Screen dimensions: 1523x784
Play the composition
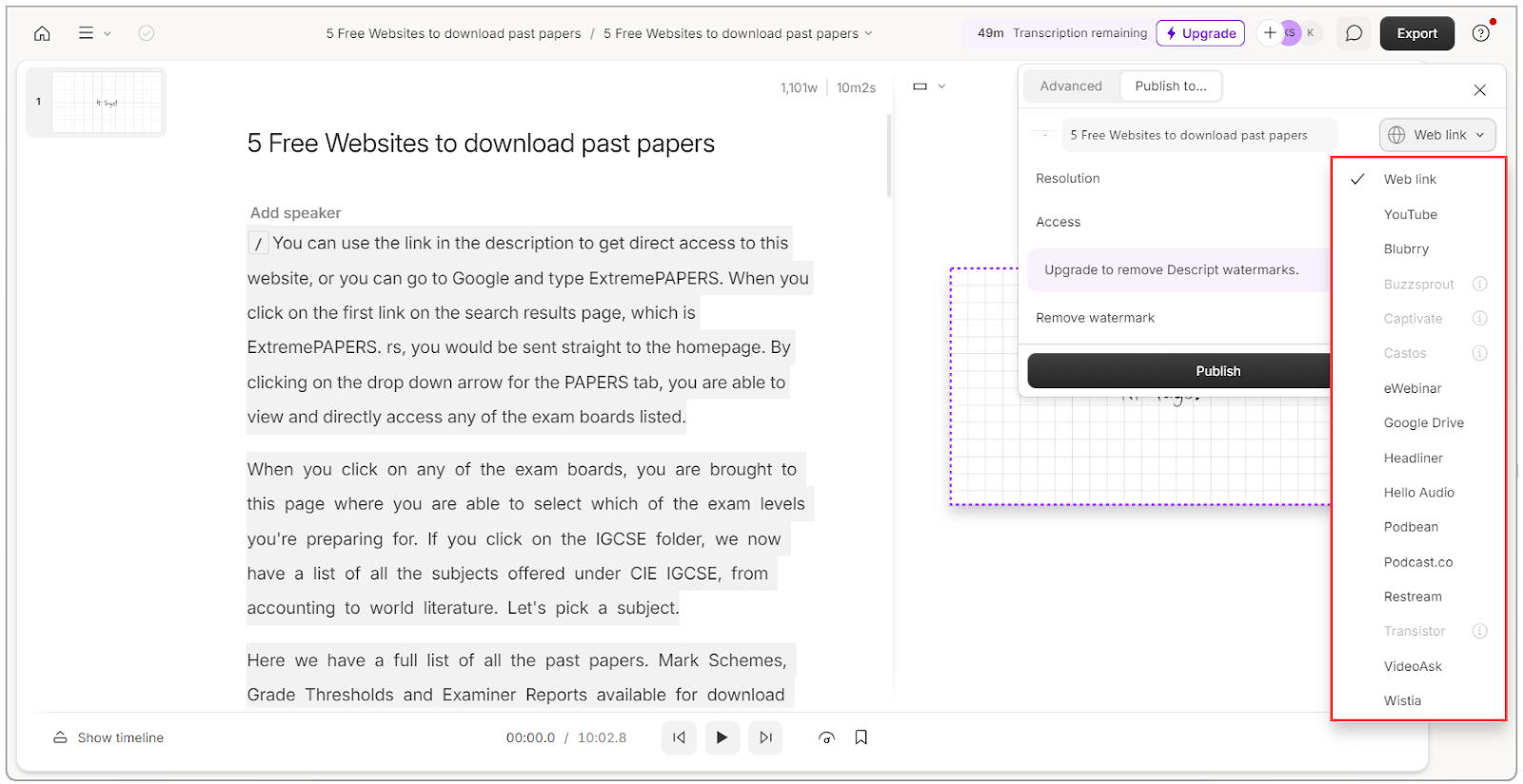pos(722,737)
